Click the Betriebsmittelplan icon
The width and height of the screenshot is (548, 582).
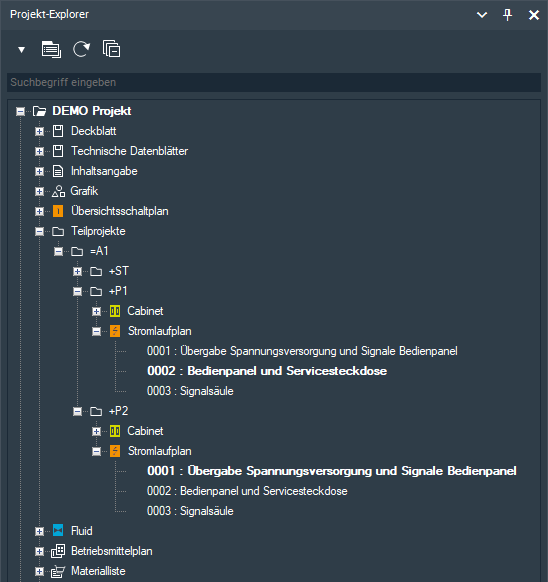coord(58,551)
